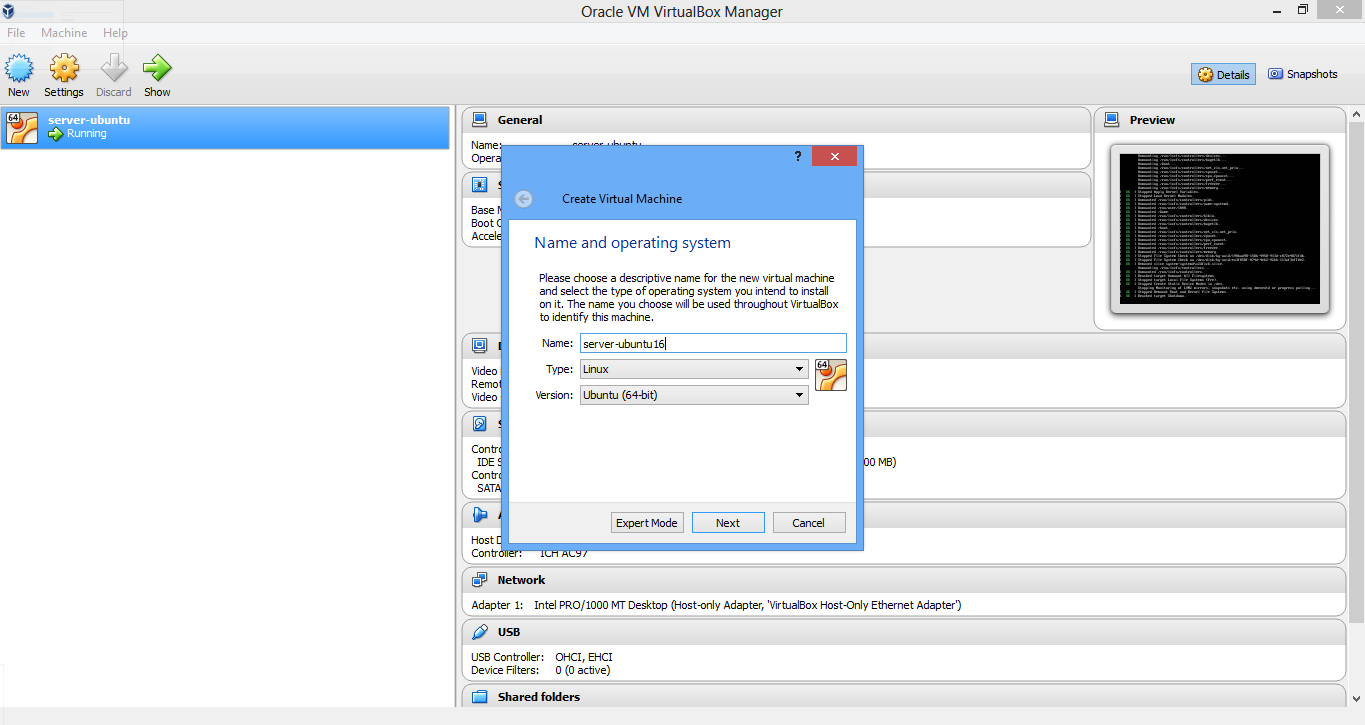Click the VM preview thumbnail
1365x725 pixels.
point(1219,229)
